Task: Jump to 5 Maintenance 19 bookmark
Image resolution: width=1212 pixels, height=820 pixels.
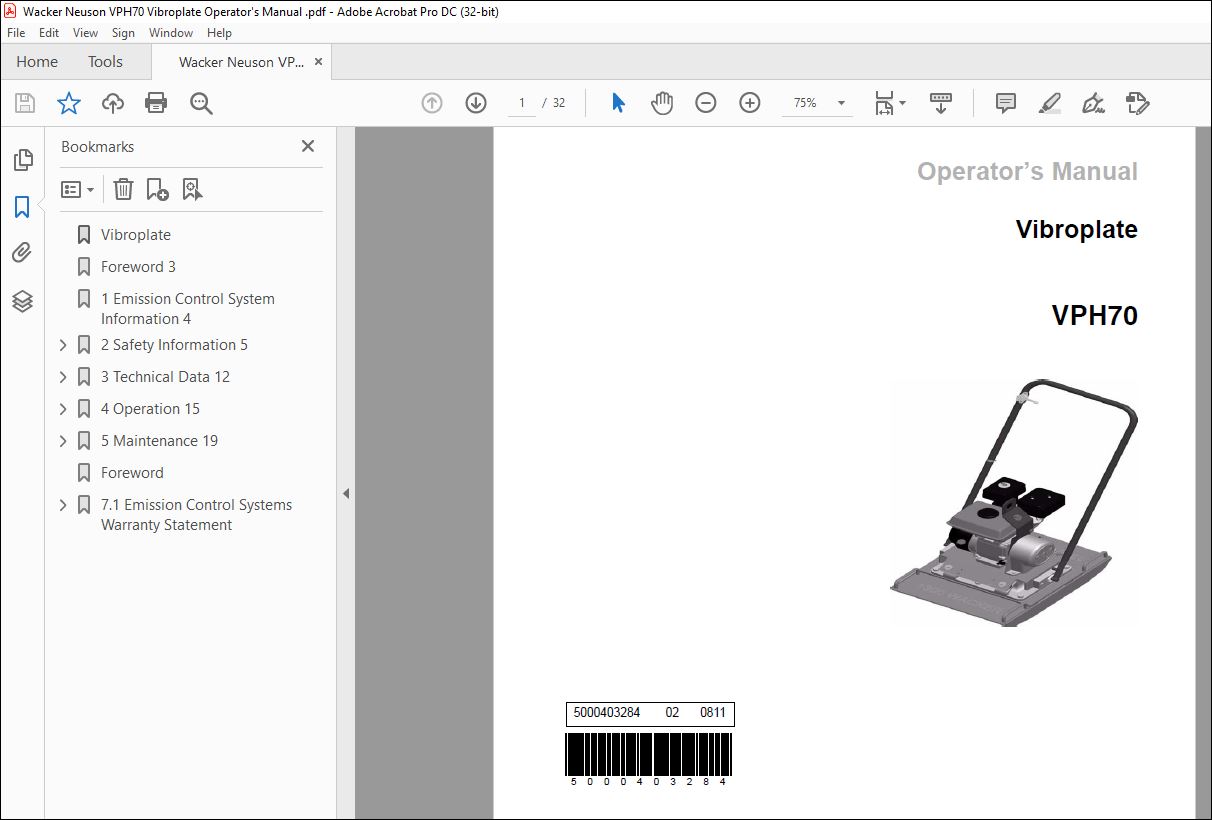Action: 159,441
